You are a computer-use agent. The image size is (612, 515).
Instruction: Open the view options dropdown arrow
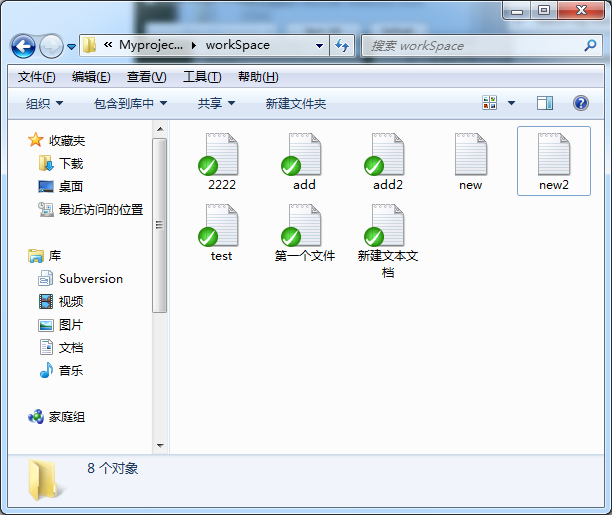tap(511, 103)
